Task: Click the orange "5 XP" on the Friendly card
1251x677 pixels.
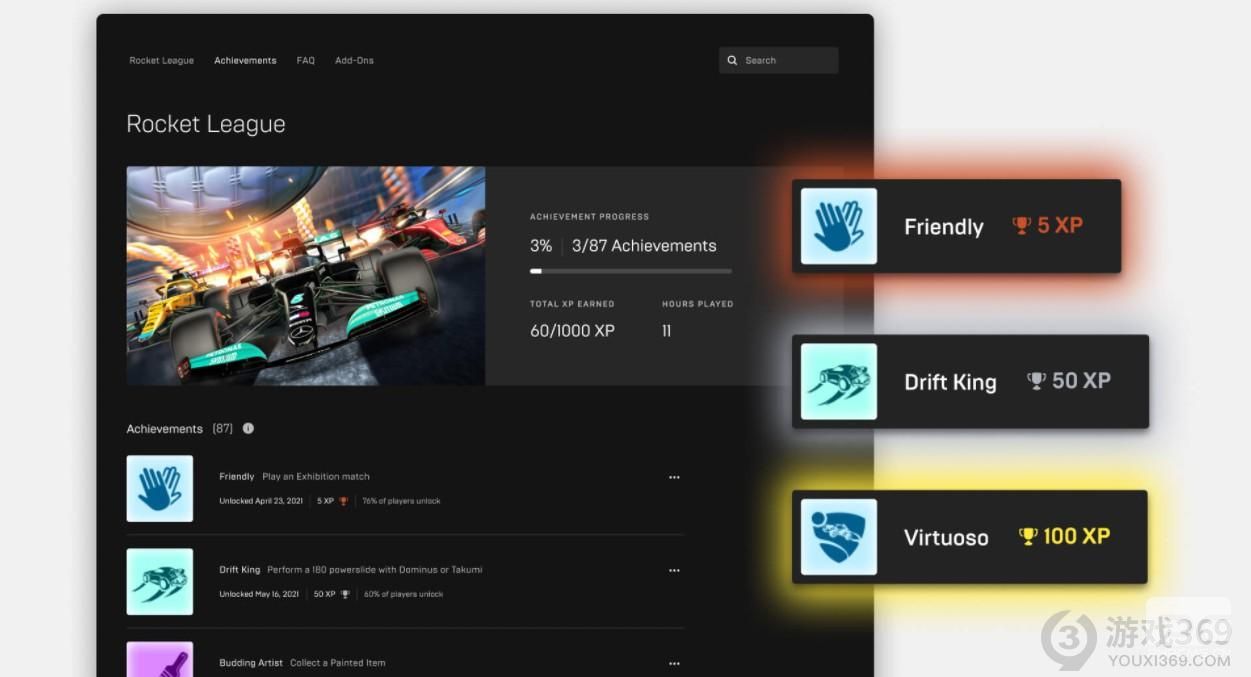Action: (x=1060, y=226)
